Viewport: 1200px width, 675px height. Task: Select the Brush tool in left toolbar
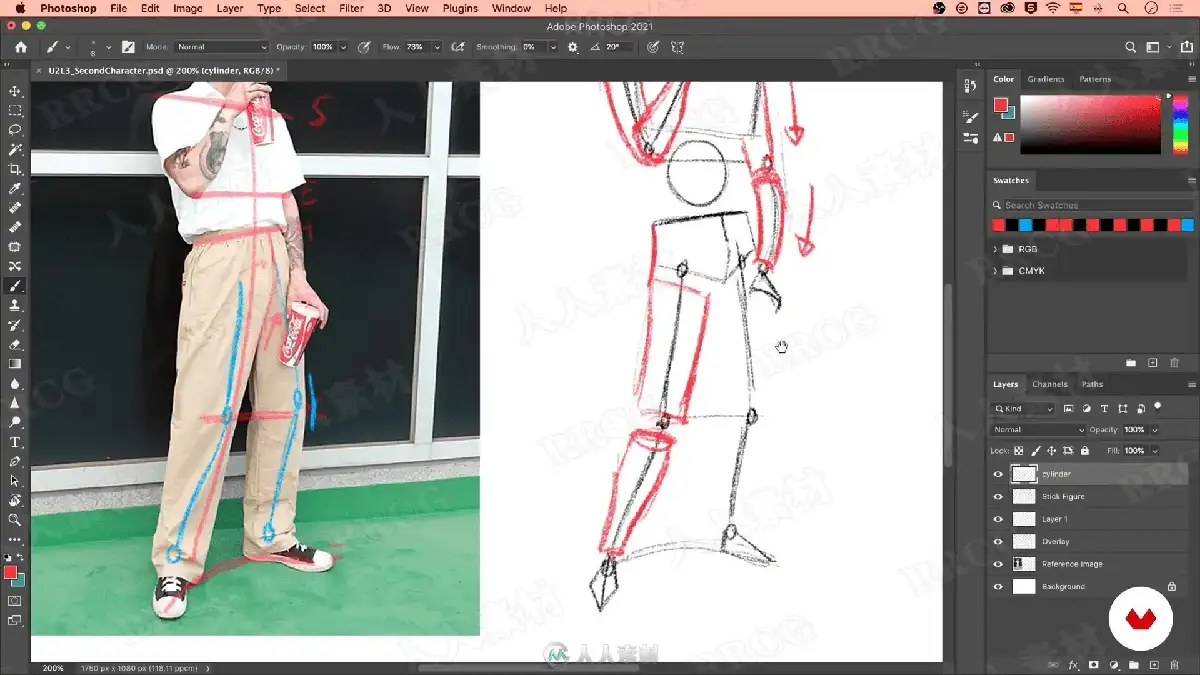15,285
